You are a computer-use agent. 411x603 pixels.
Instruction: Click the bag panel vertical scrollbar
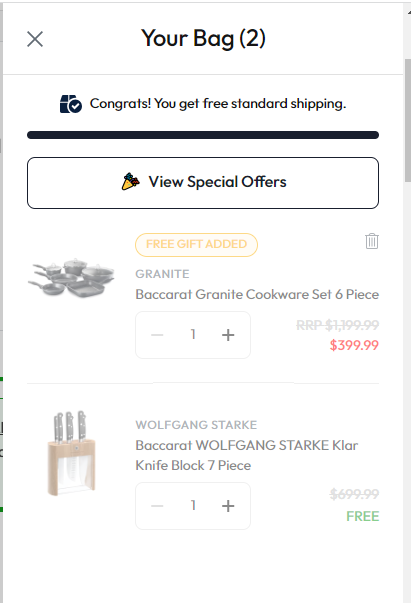point(408,120)
